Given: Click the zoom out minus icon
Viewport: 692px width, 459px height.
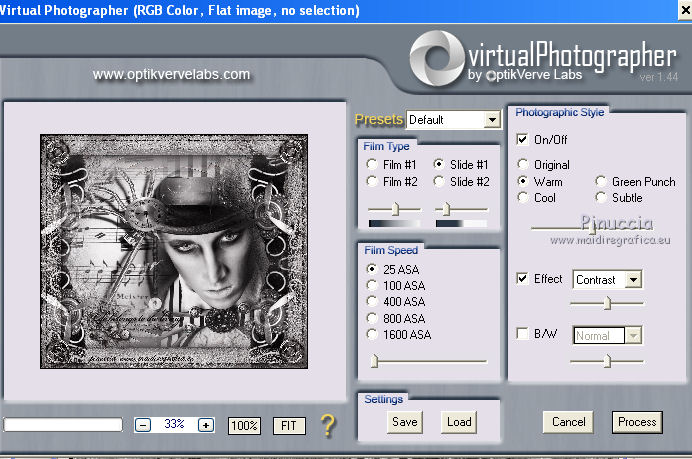Looking at the screenshot, I should (x=143, y=425).
